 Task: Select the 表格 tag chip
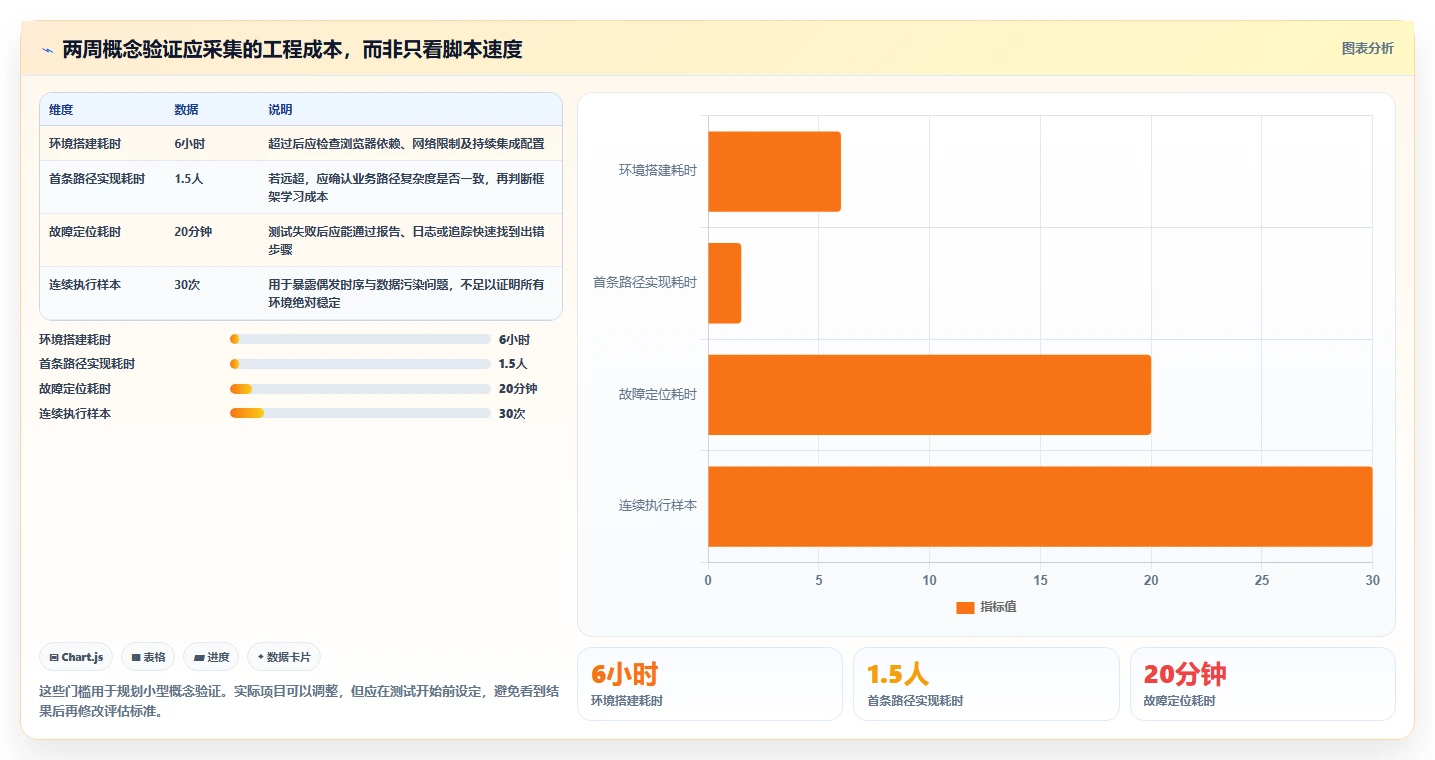148,657
